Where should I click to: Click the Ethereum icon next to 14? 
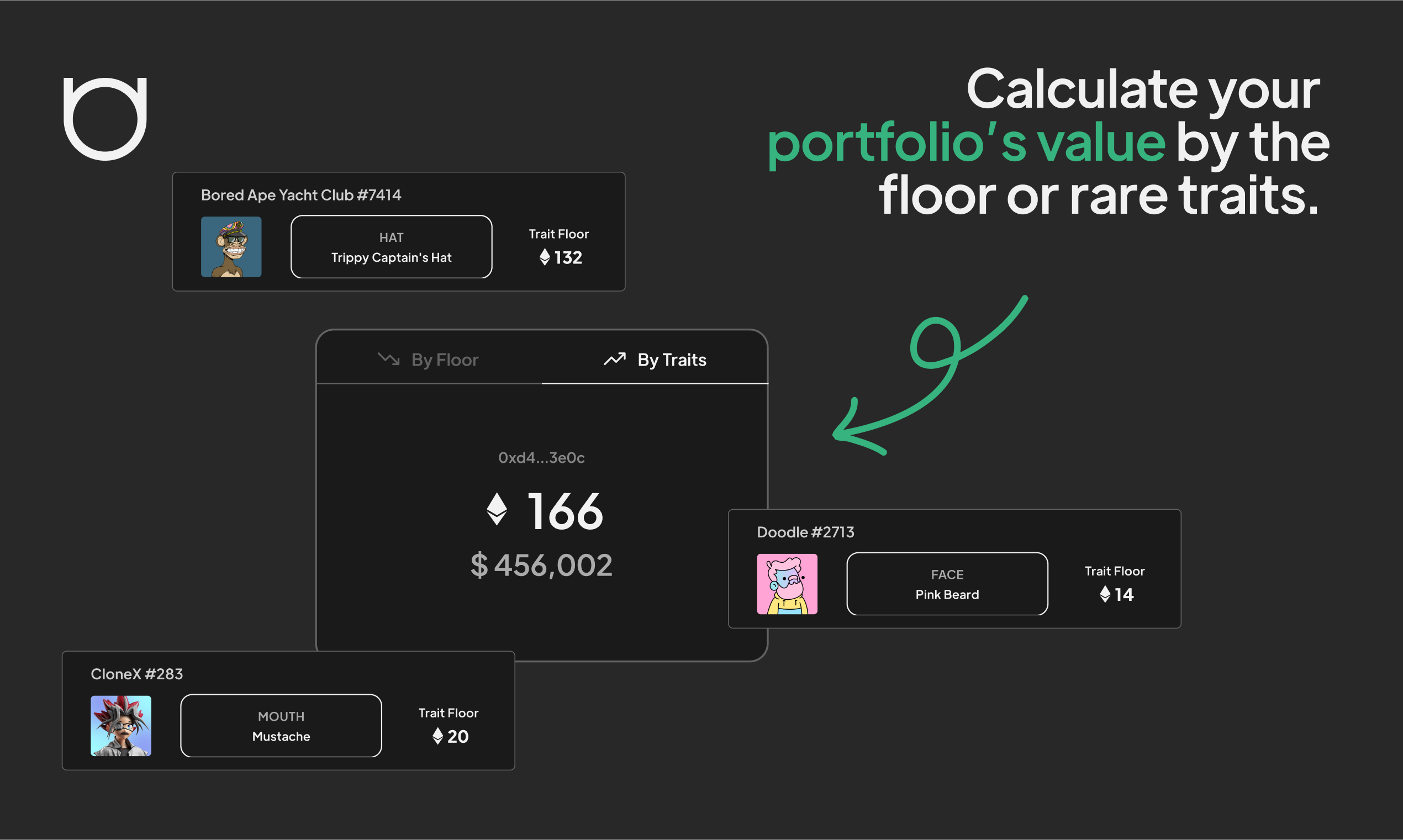coord(1105,594)
